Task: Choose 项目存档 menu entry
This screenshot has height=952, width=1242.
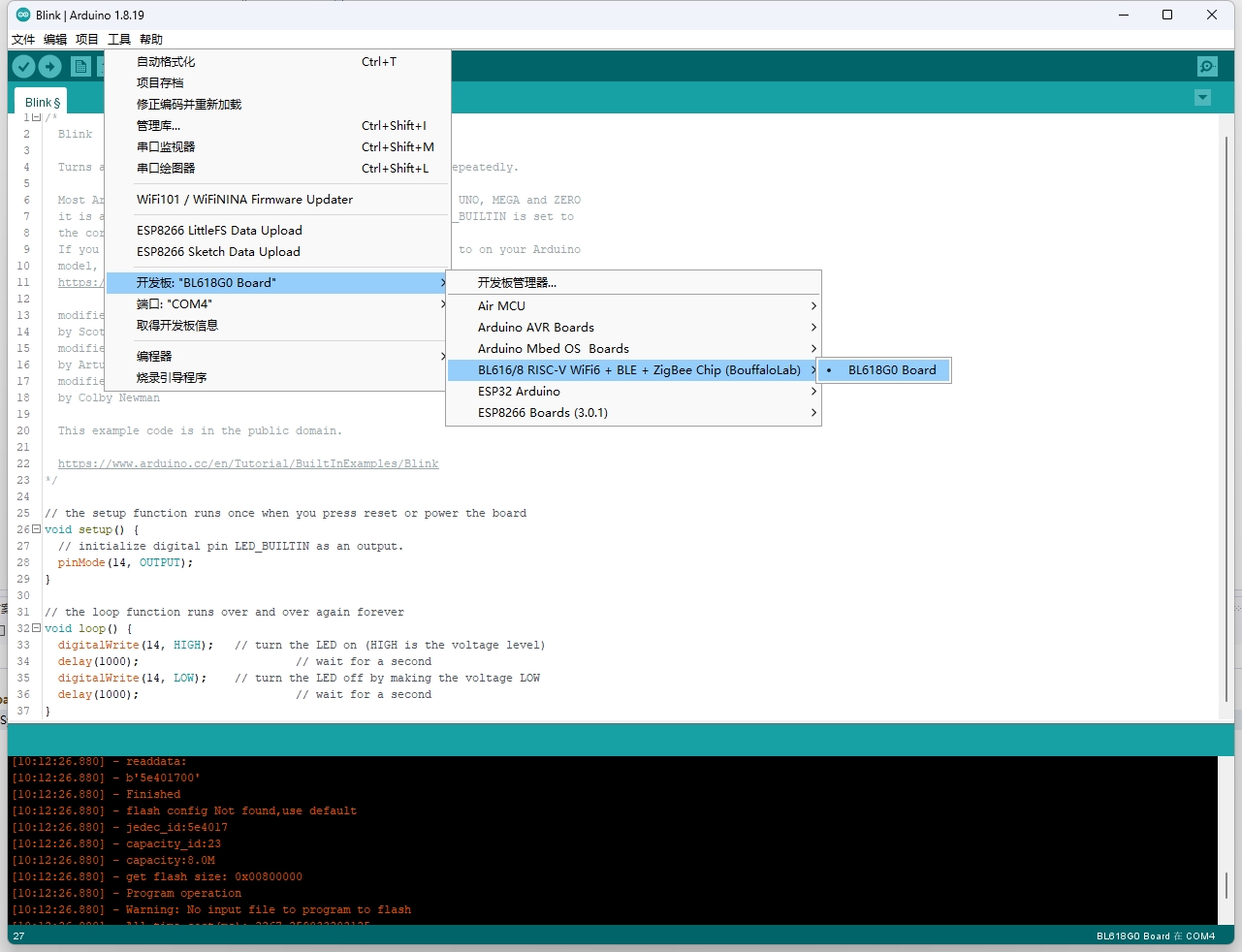Action: click(x=277, y=82)
